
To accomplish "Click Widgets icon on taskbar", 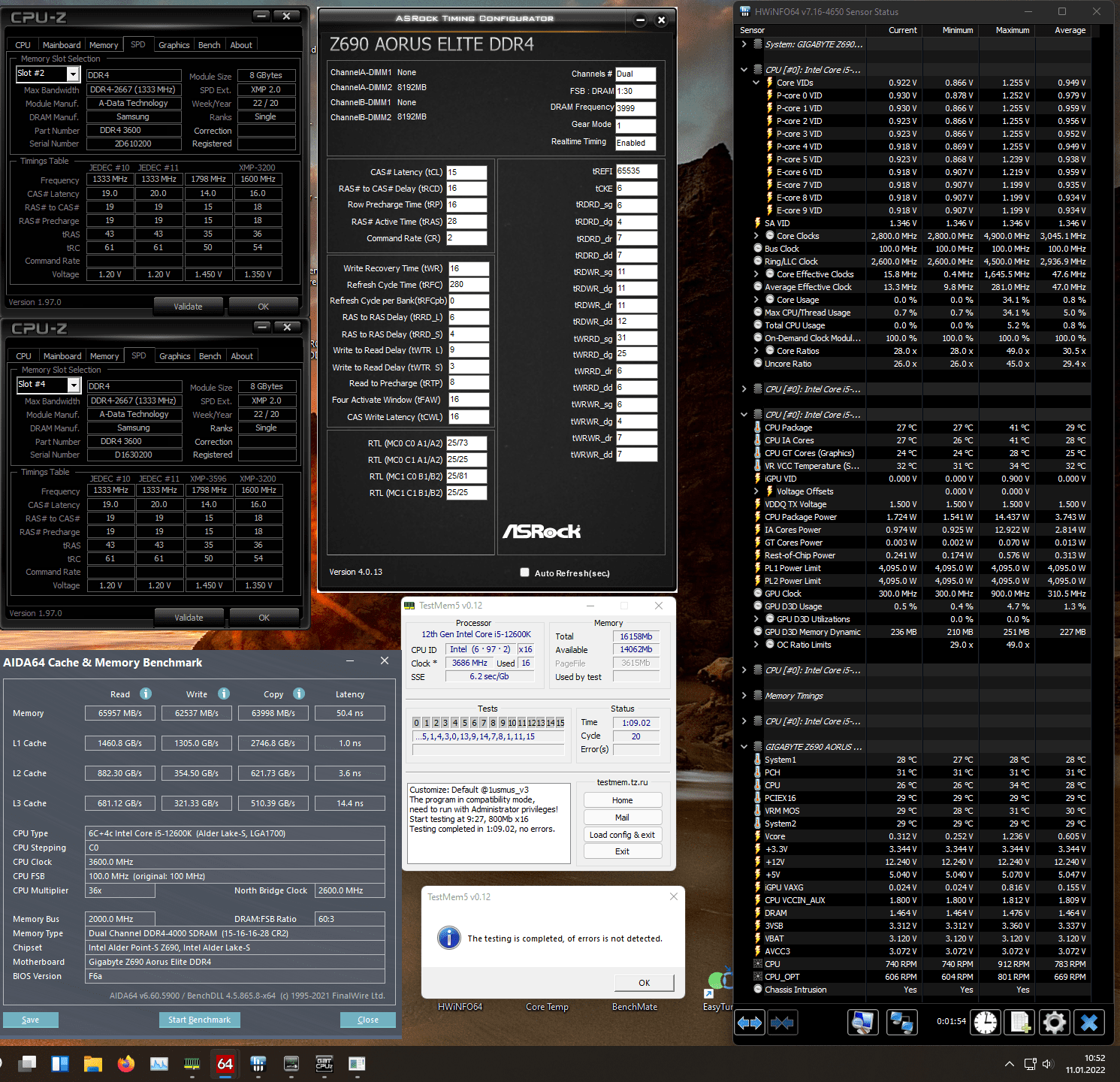I will (x=60, y=1063).
